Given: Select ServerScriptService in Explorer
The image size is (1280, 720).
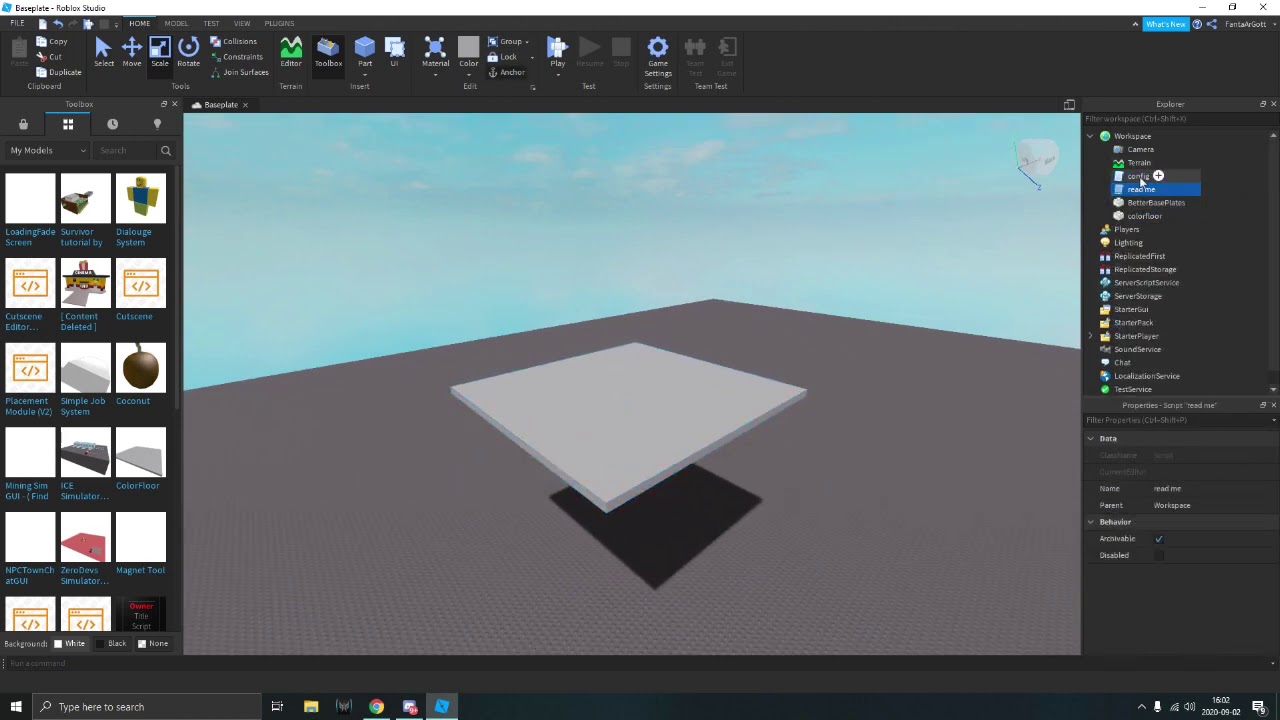Looking at the screenshot, I should pyautogui.click(x=1146, y=283).
